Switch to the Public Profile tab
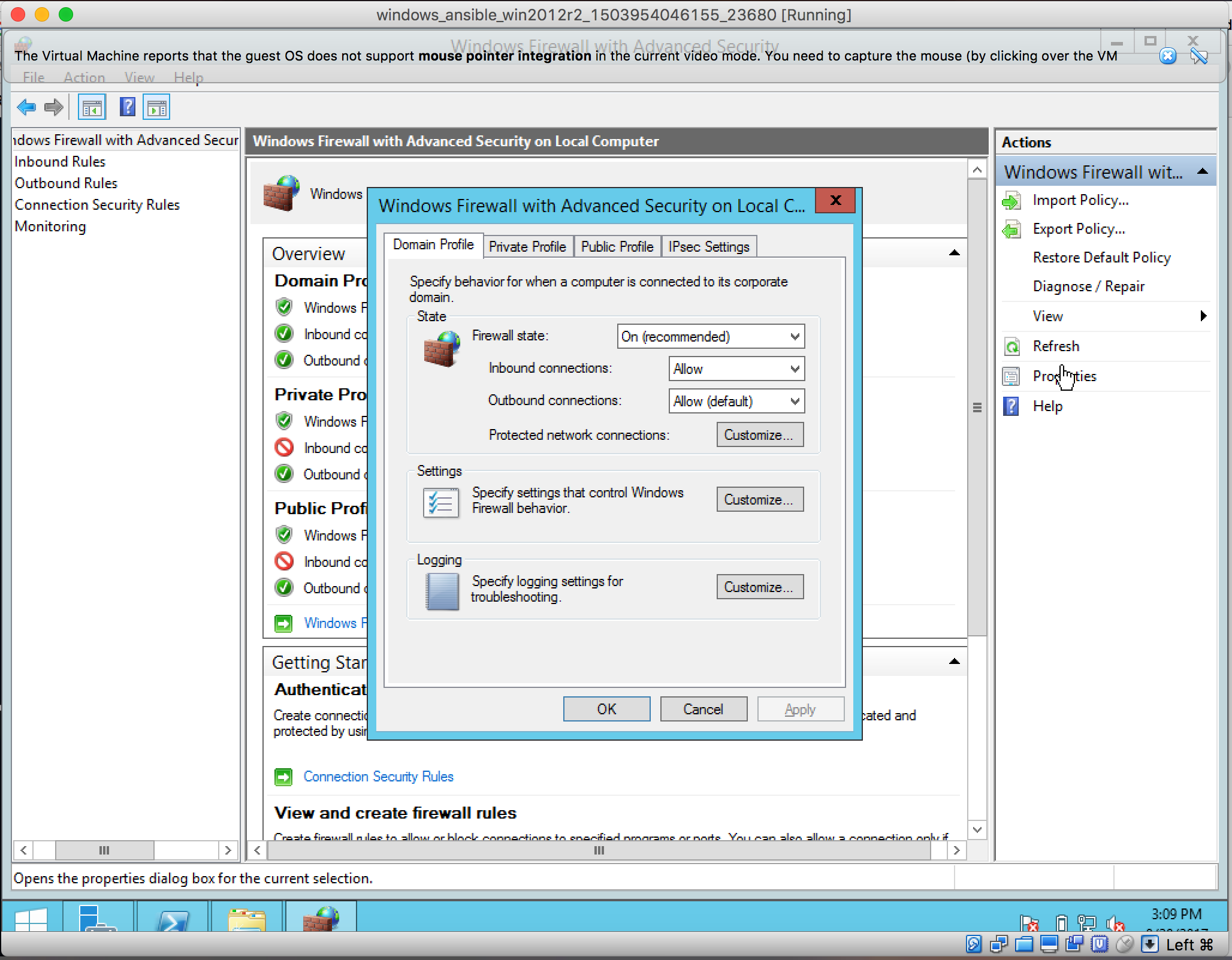Screen dimensions: 1232x960 coord(617,247)
